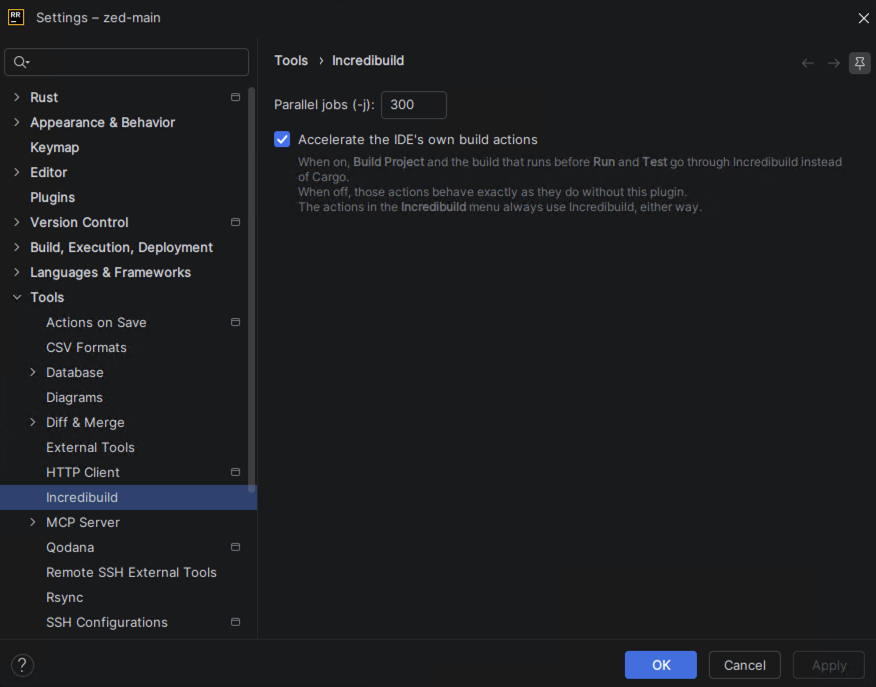The height and width of the screenshot is (687, 876).
Task: Open the Plugins settings page
Action: click(x=53, y=197)
